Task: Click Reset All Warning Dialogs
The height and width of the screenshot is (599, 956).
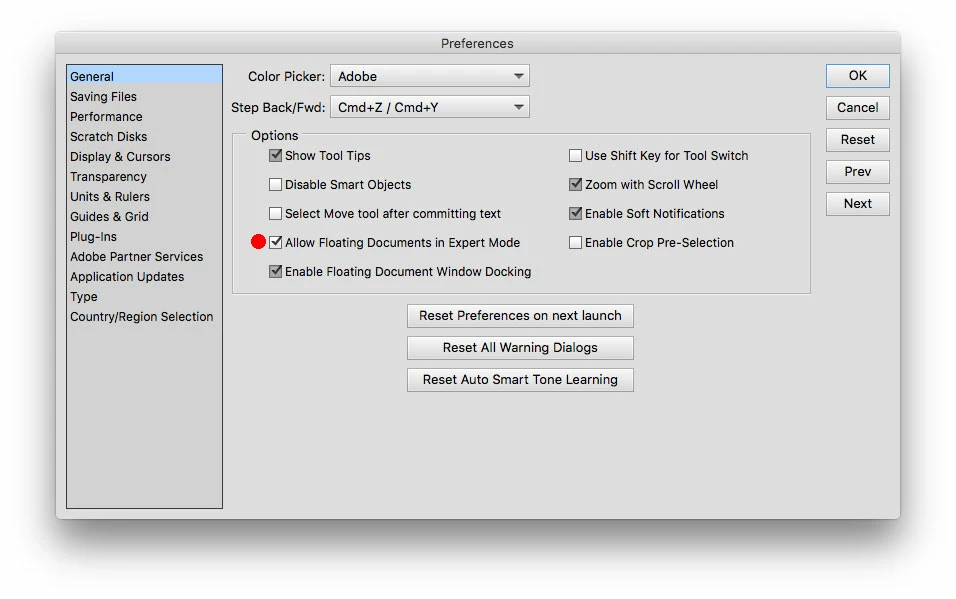Action: tap(520, 348)
